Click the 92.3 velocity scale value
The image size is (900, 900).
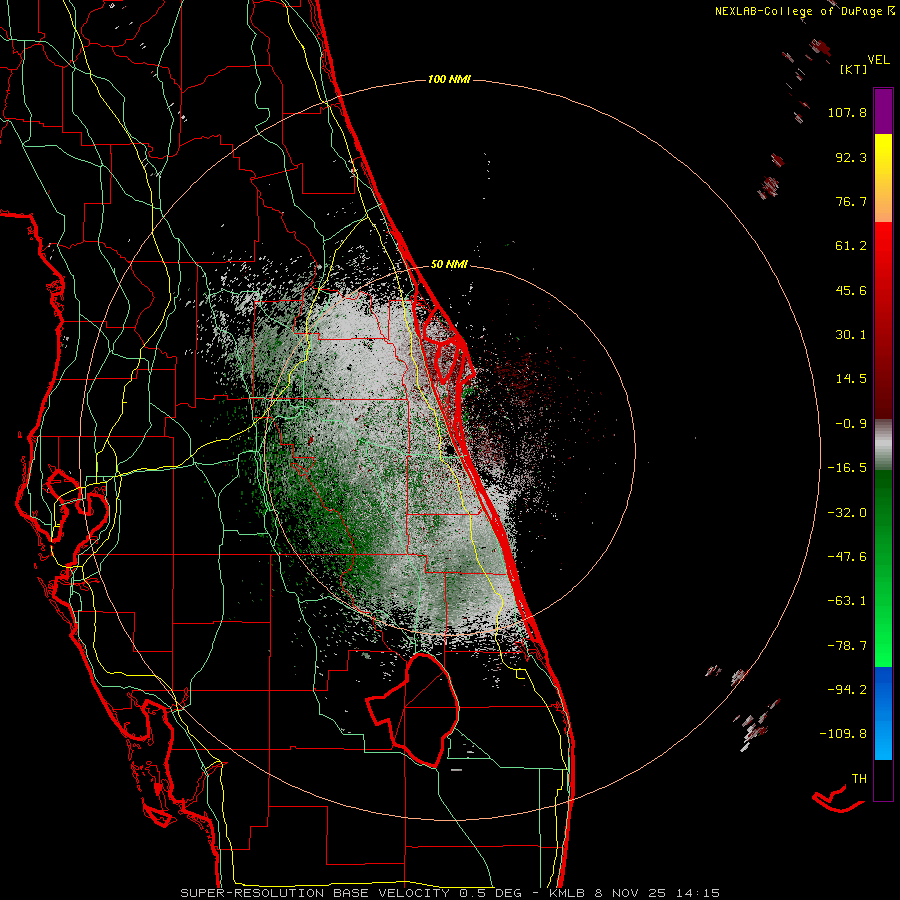coord(851,157)
